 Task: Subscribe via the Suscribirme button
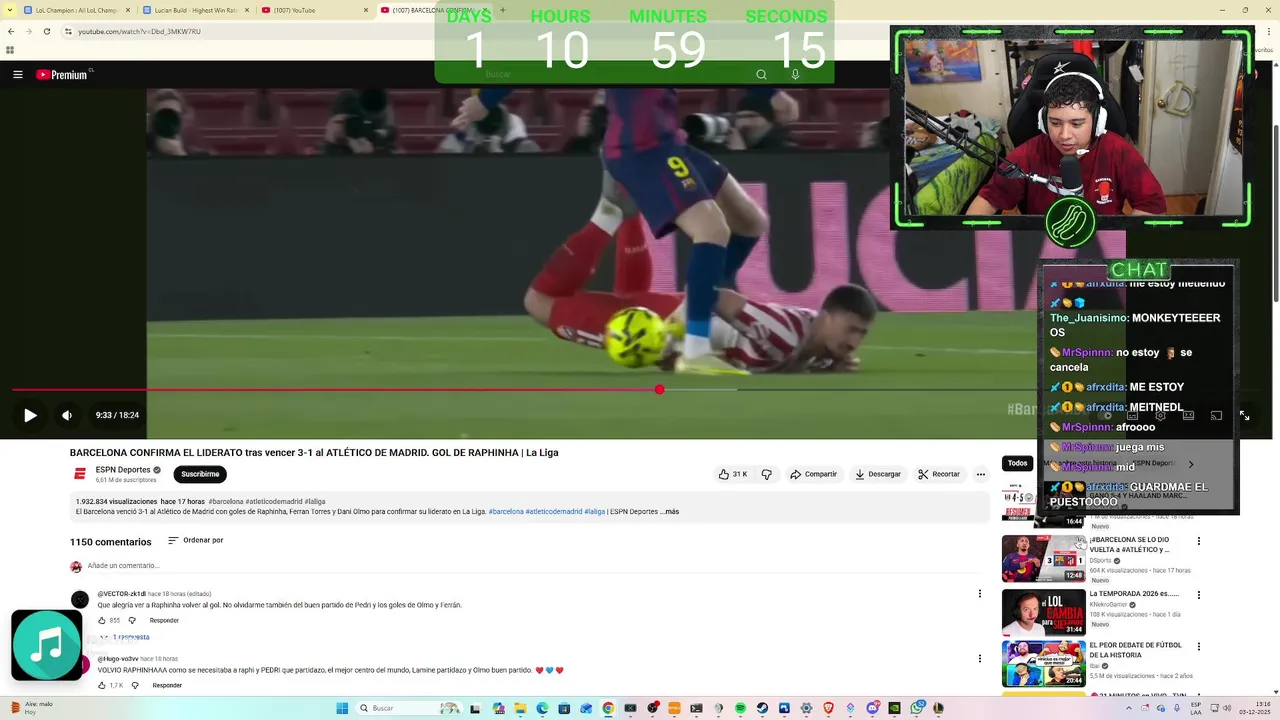(200, 474)
